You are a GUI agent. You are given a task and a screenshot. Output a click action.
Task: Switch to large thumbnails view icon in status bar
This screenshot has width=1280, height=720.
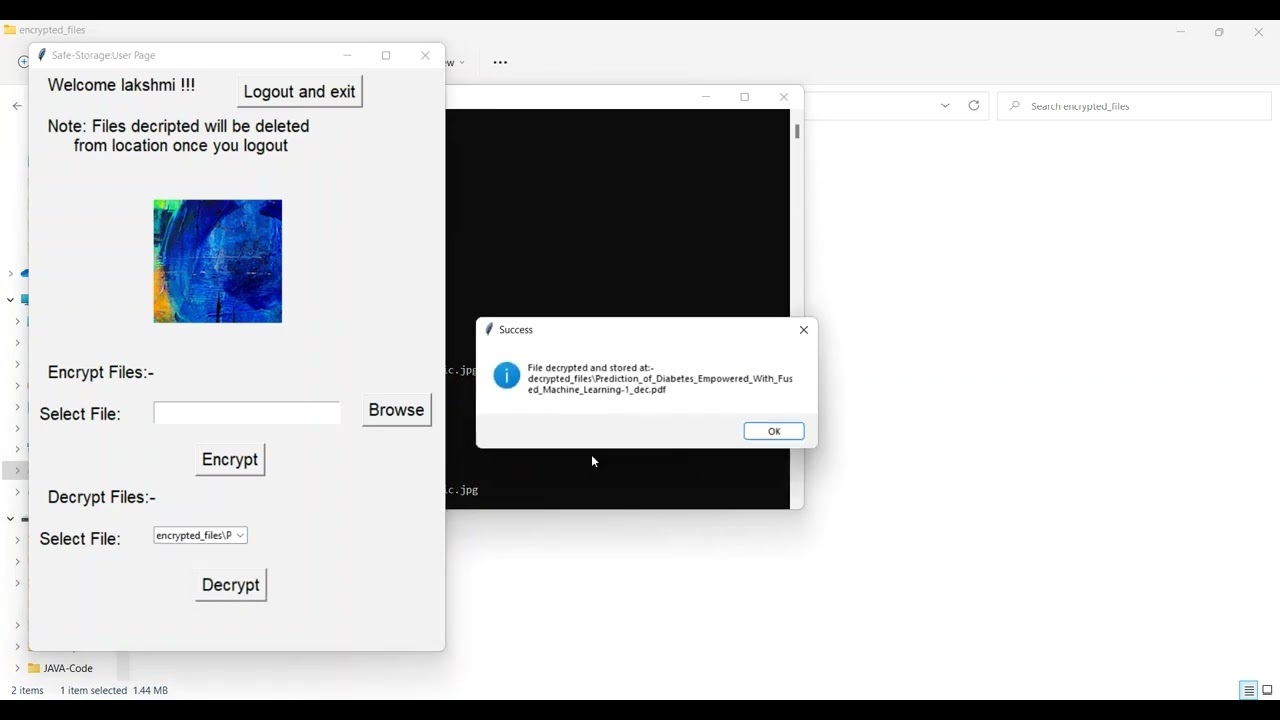click(1267, 691)
